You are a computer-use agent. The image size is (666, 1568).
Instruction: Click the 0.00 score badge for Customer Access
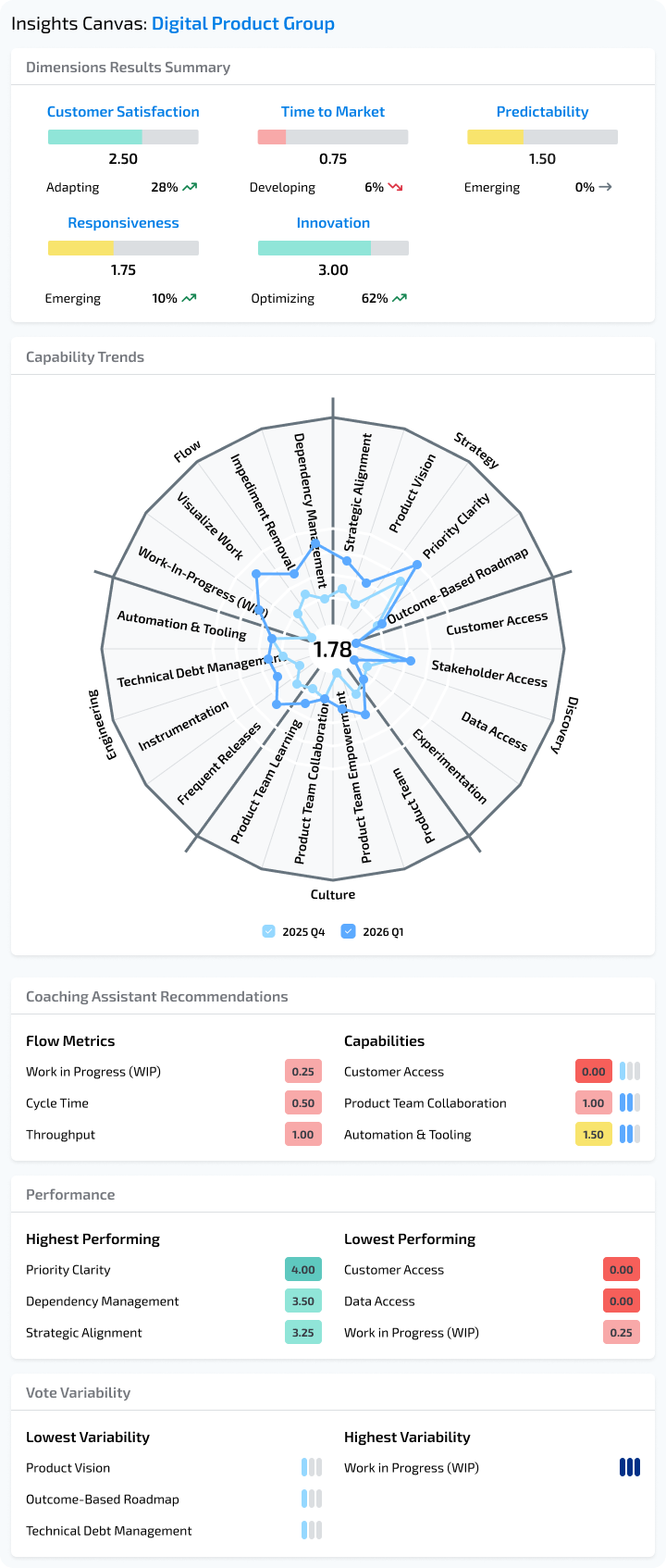[621, 1269]
